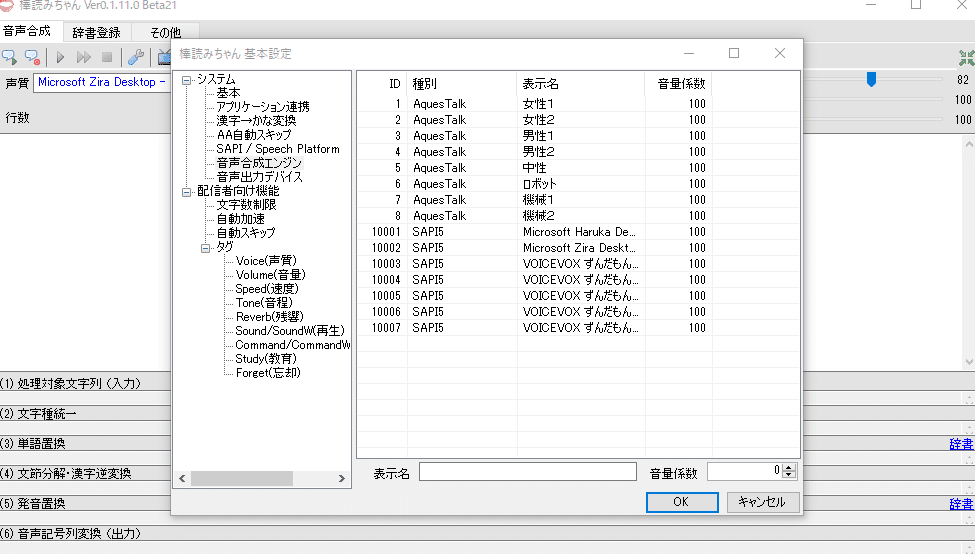Select AA自動スキップ in the tree

pos(254,135)
